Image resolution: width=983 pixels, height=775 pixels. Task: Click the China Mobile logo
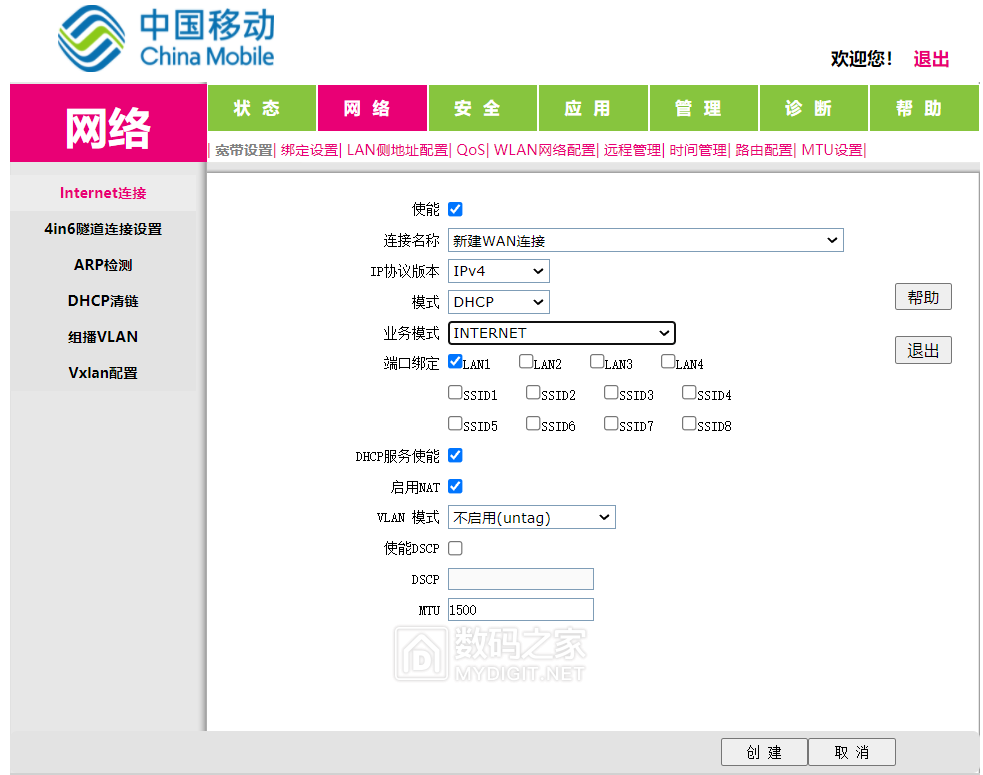coord(166,38)
